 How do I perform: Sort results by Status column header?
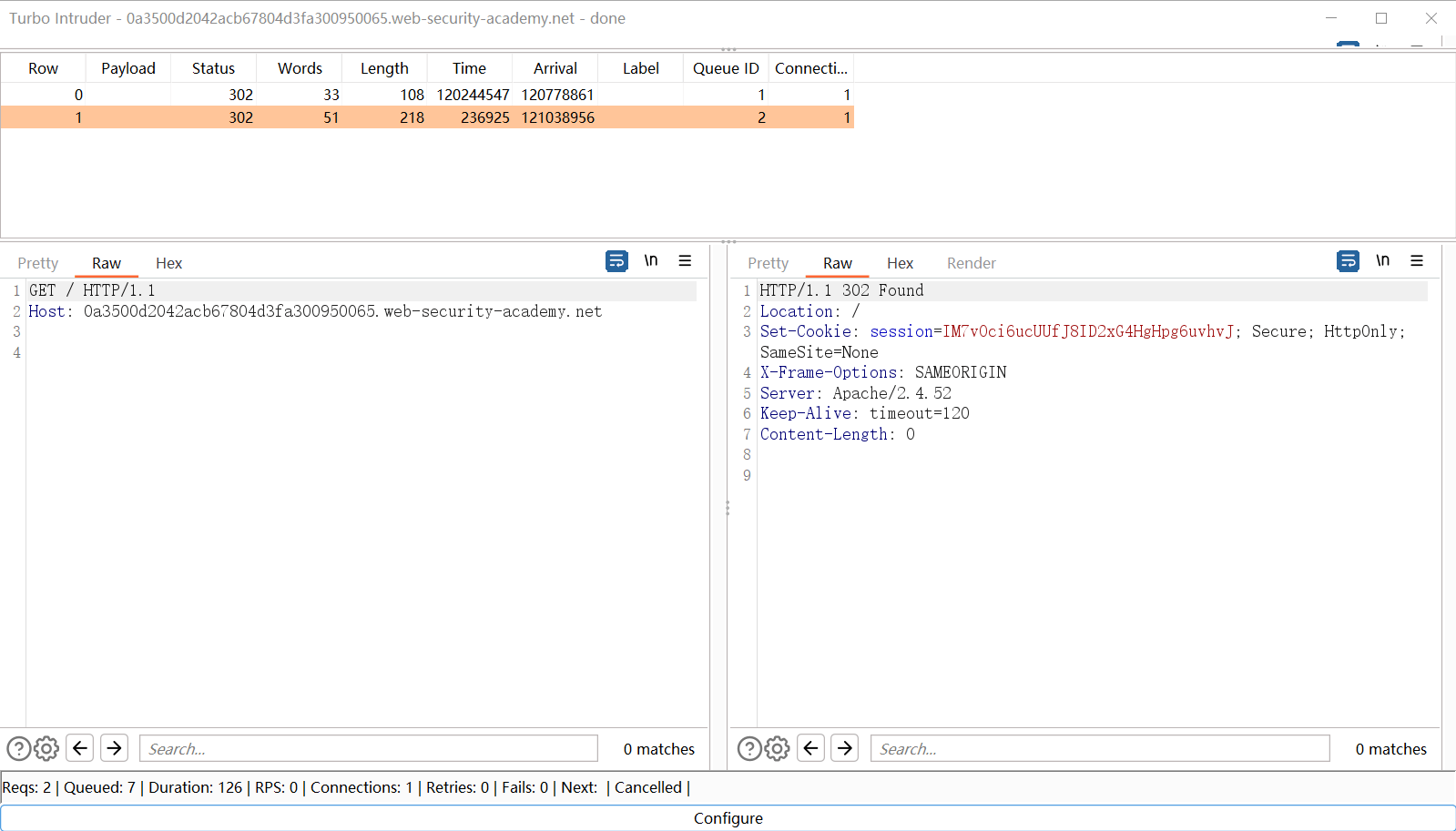(x=213, y=68)
